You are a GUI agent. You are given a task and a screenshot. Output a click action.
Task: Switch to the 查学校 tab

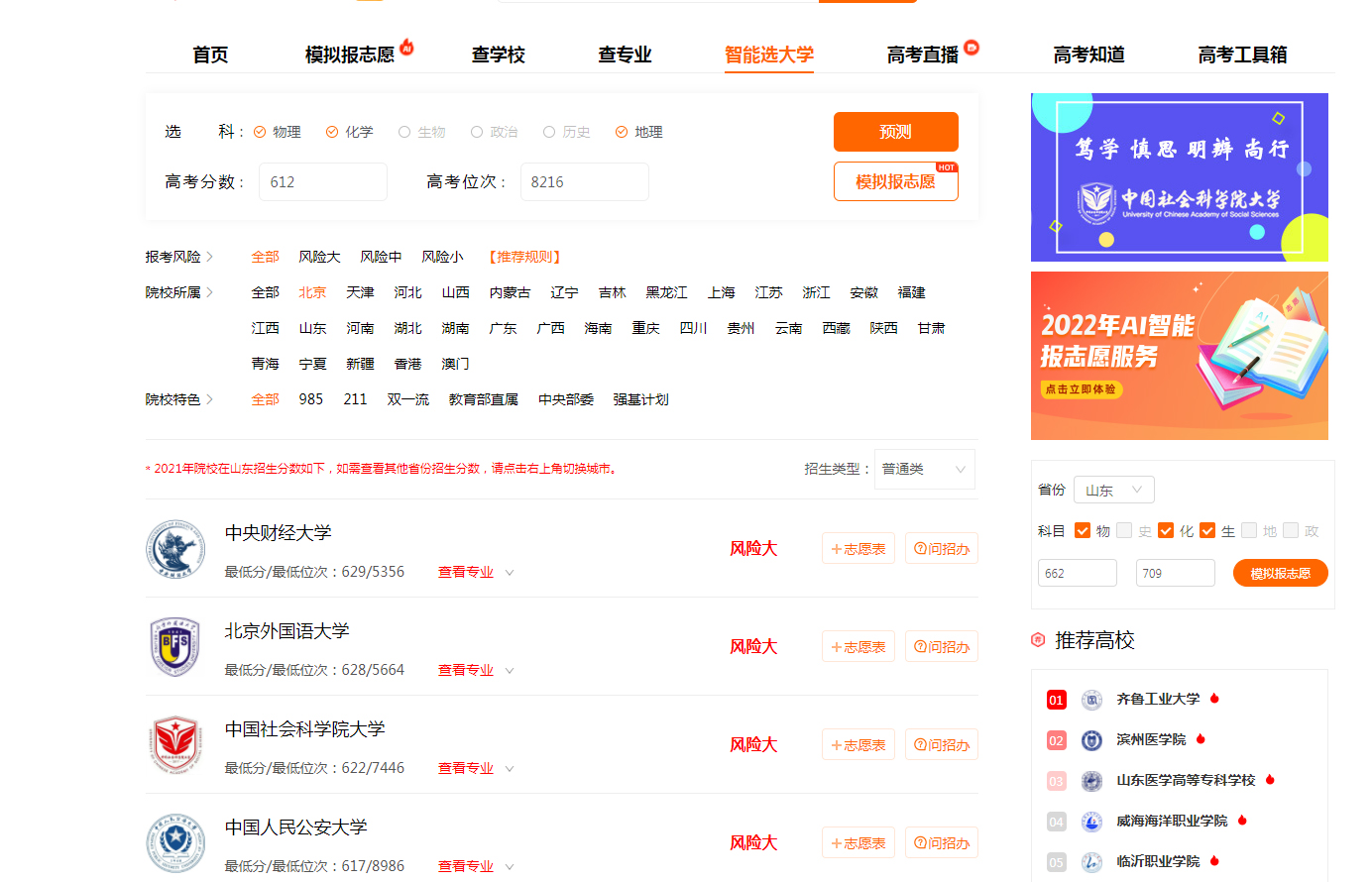coord(497,55)
